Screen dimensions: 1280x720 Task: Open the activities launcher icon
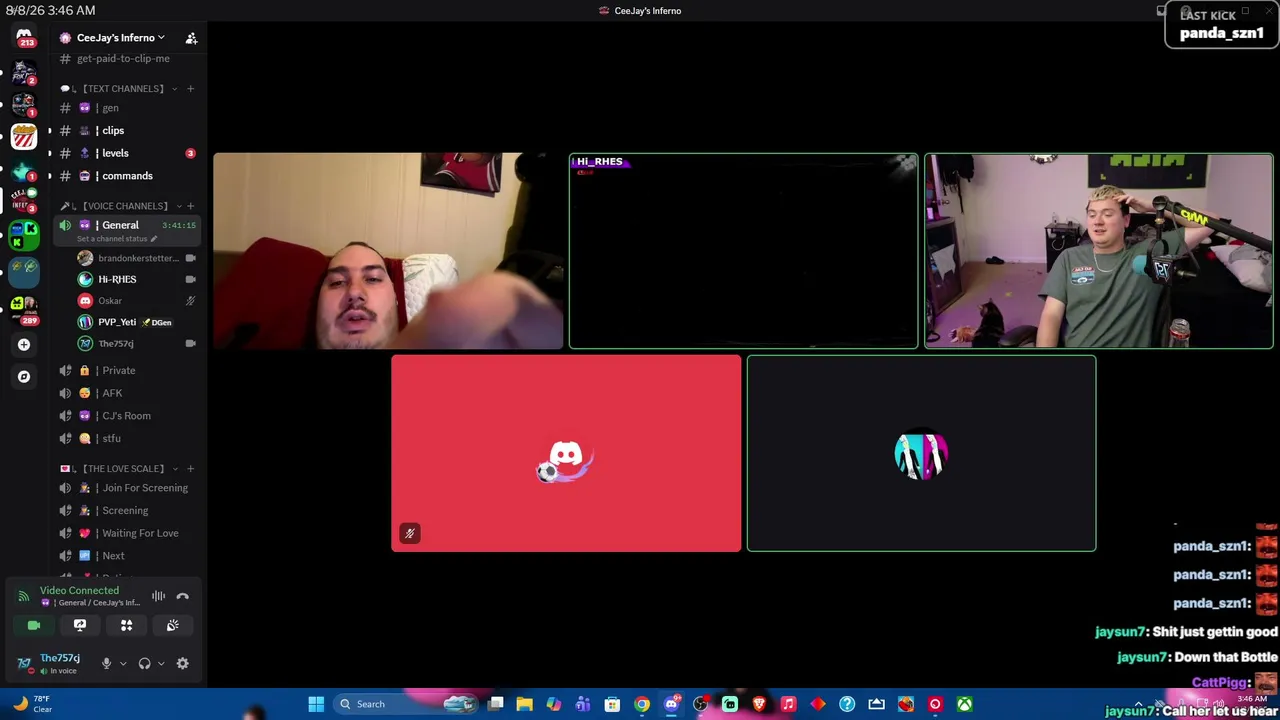[126, 625]
